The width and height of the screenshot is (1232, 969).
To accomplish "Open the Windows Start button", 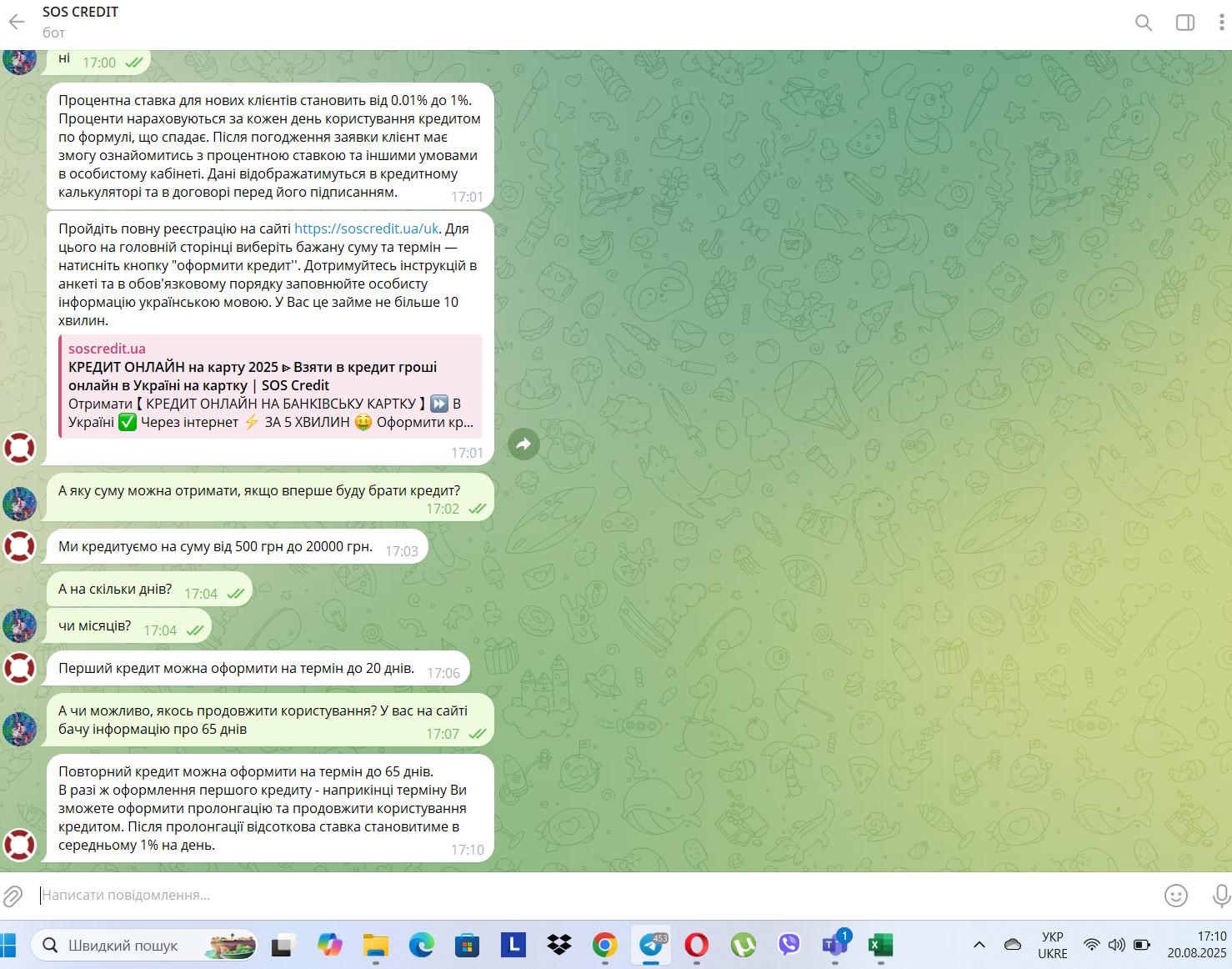I will [x=9, y=945].
